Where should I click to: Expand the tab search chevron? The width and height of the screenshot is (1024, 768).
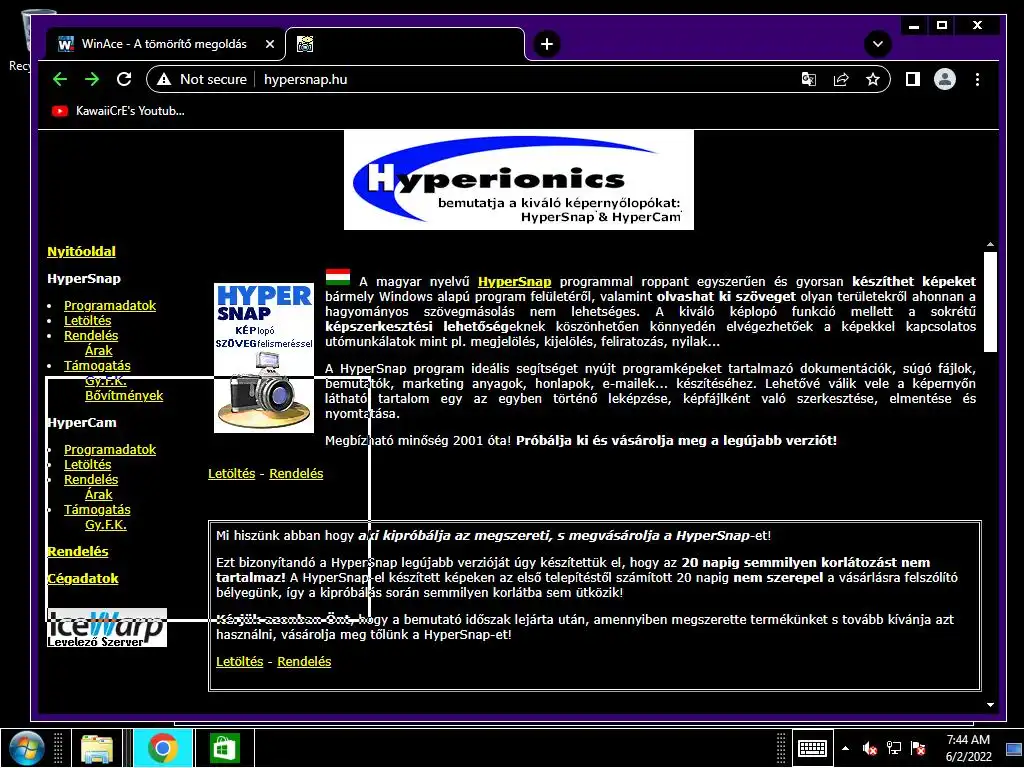click(x=878, y=44)
